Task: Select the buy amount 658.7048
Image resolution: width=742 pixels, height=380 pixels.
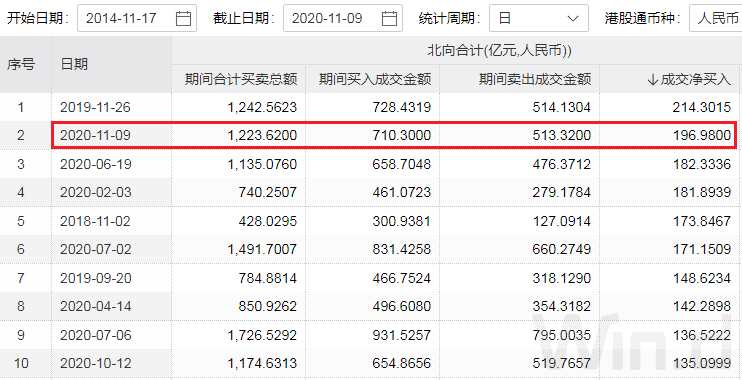Action: [402, 164]
